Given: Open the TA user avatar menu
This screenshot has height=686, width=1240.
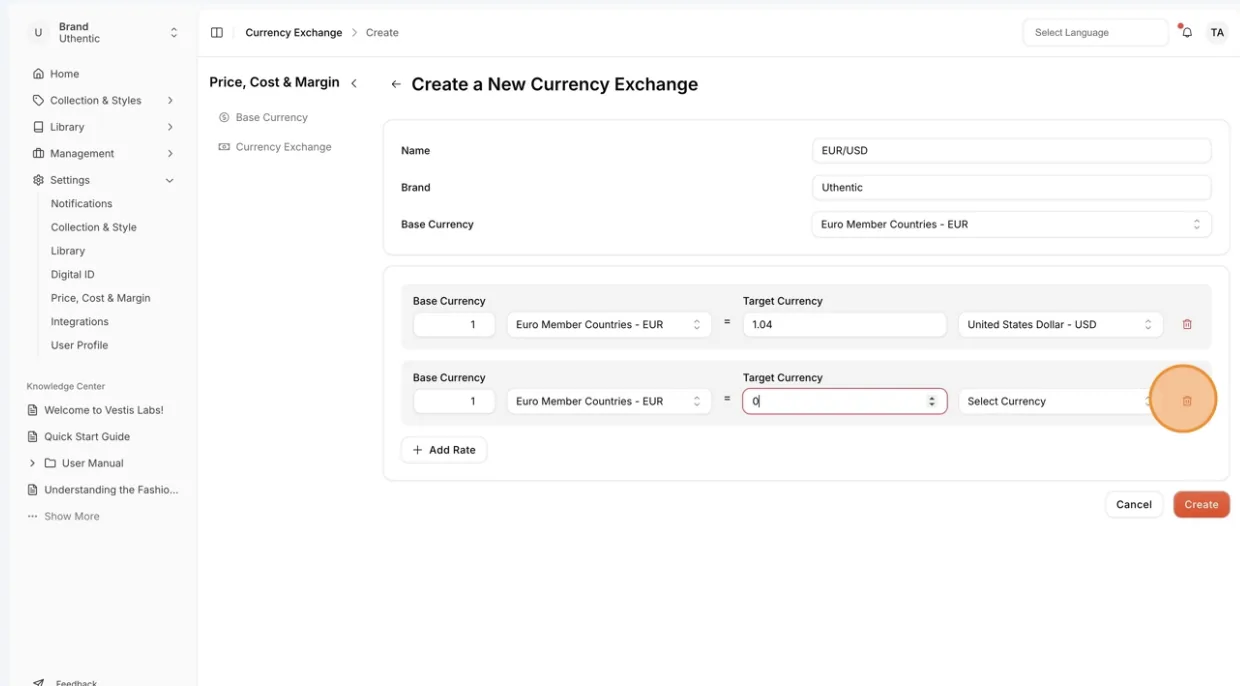Looking at the screenshot, I should pyautogui.click(x=1217, y=33).
